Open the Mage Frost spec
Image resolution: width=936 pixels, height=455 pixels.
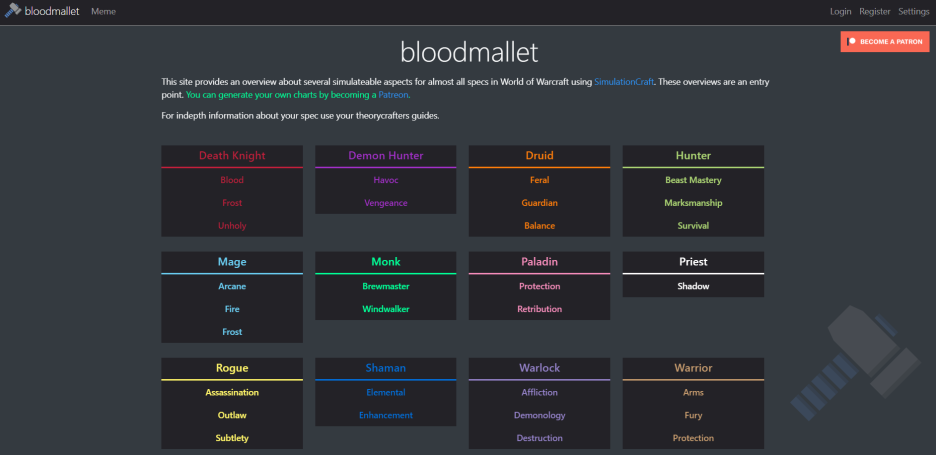232,332
